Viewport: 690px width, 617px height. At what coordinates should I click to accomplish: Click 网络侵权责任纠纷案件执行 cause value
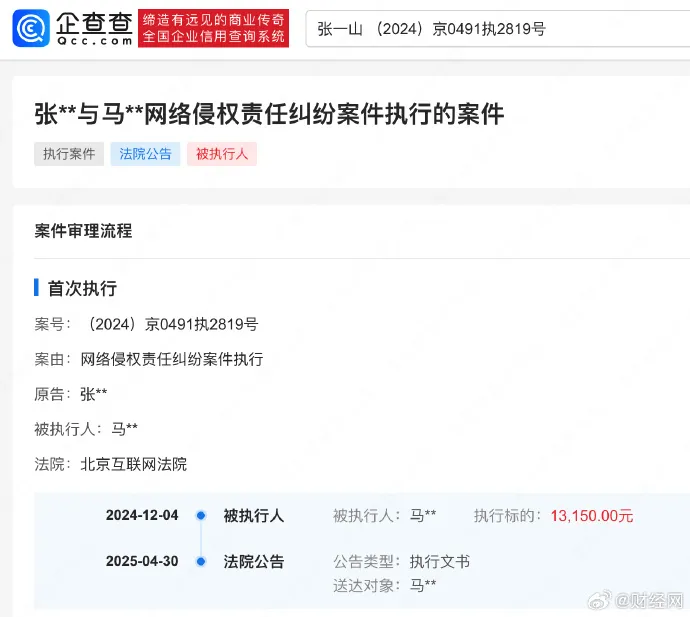pos(172,359)
